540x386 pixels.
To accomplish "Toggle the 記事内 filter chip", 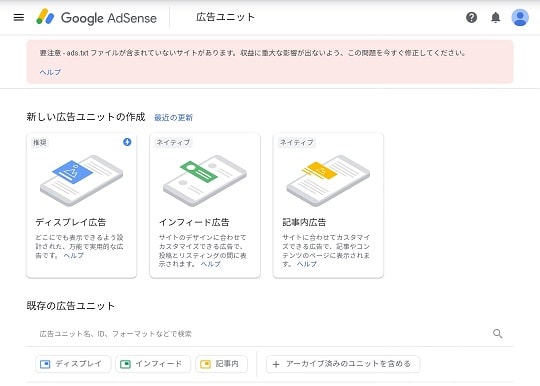I will 221,364.
